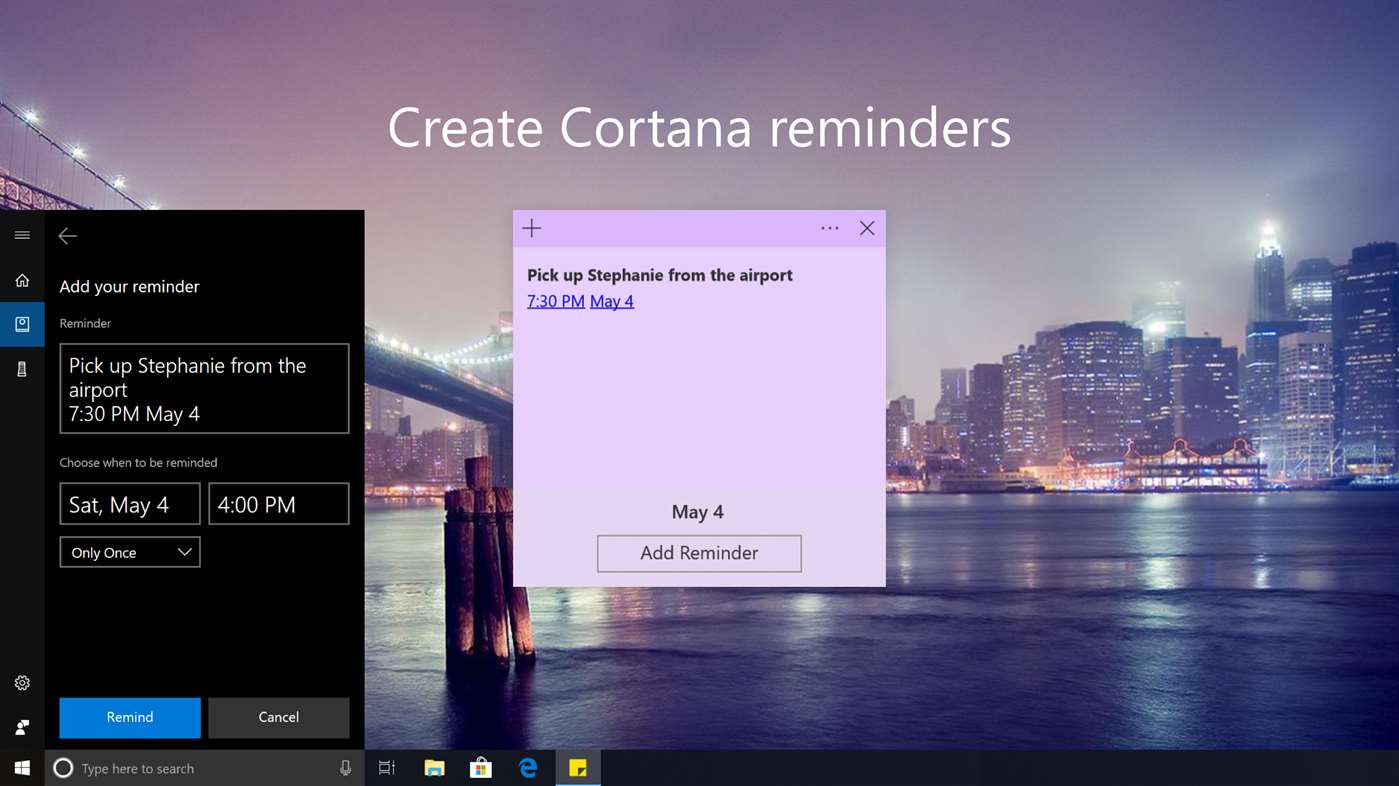Image resolution: width=1399 pixels, height=786 pixels.
Task: Click the Add Reminder button on note
Action: [699, 553]
